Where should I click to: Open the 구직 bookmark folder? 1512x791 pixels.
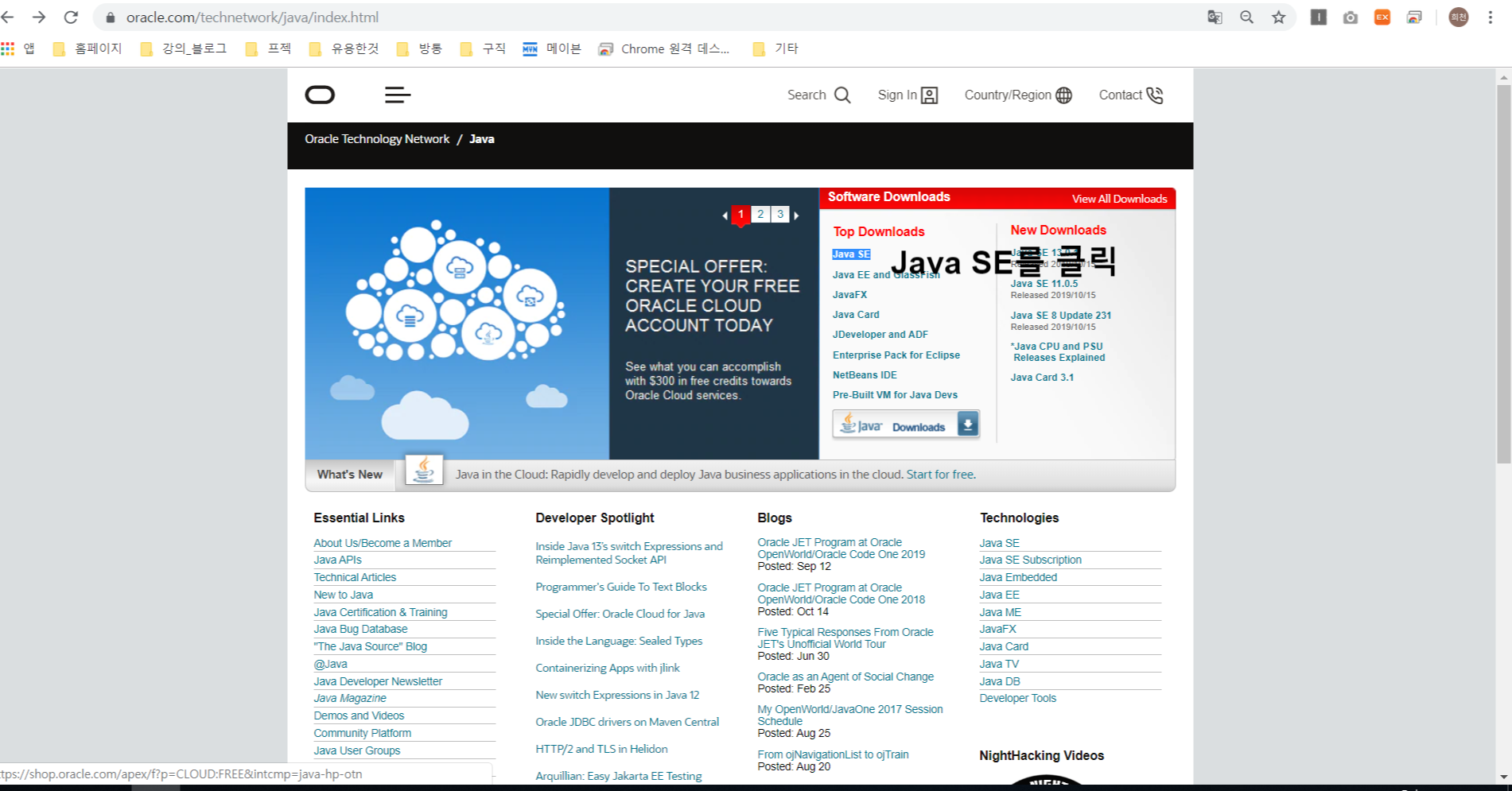(x=484, y=48)
